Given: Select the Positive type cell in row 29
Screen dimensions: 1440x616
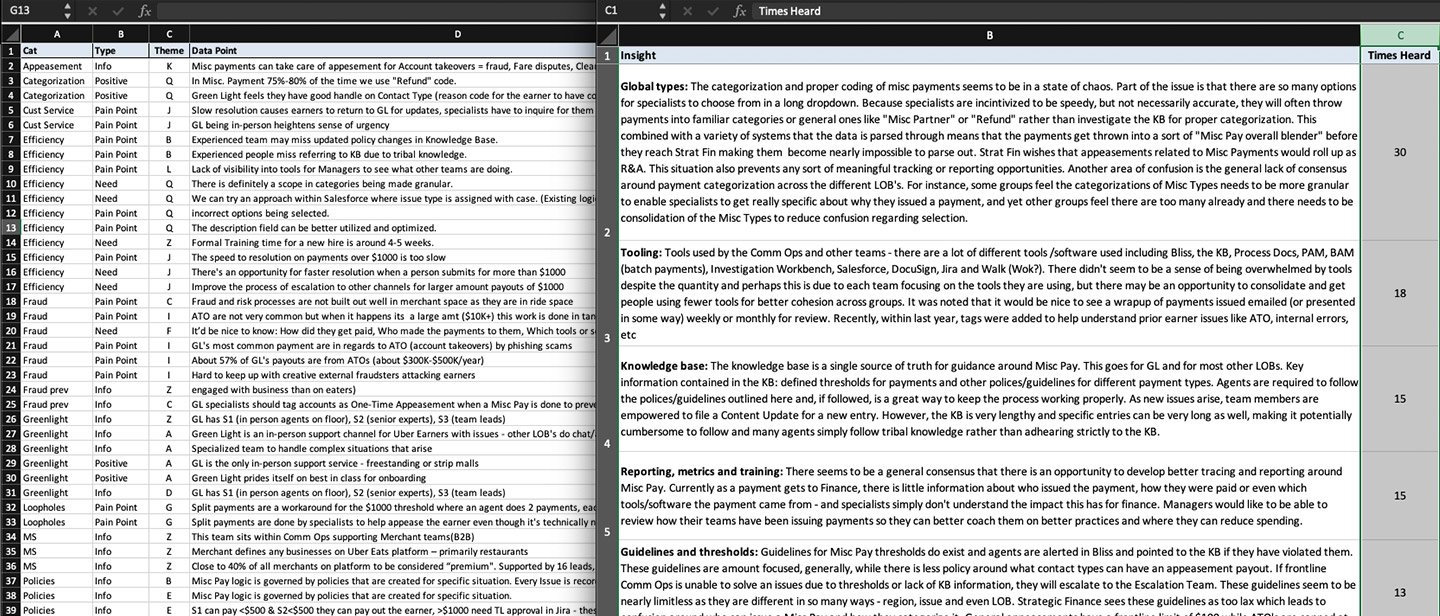Looking at the screenshot, I should pyautogui.click(x=120, y=463).
